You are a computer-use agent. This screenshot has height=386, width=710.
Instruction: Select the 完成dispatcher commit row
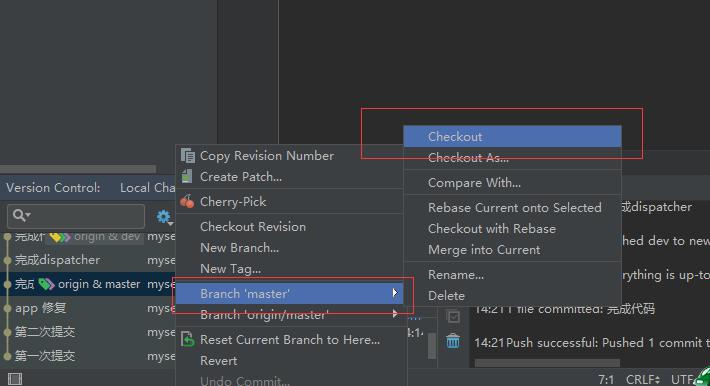click(88, 260)
